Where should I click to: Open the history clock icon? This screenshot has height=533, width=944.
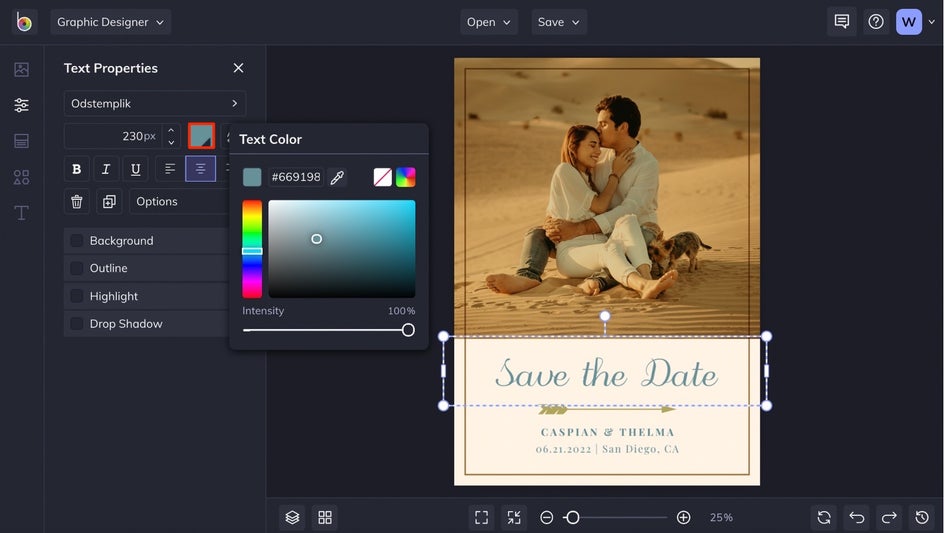tap(922, 517)
